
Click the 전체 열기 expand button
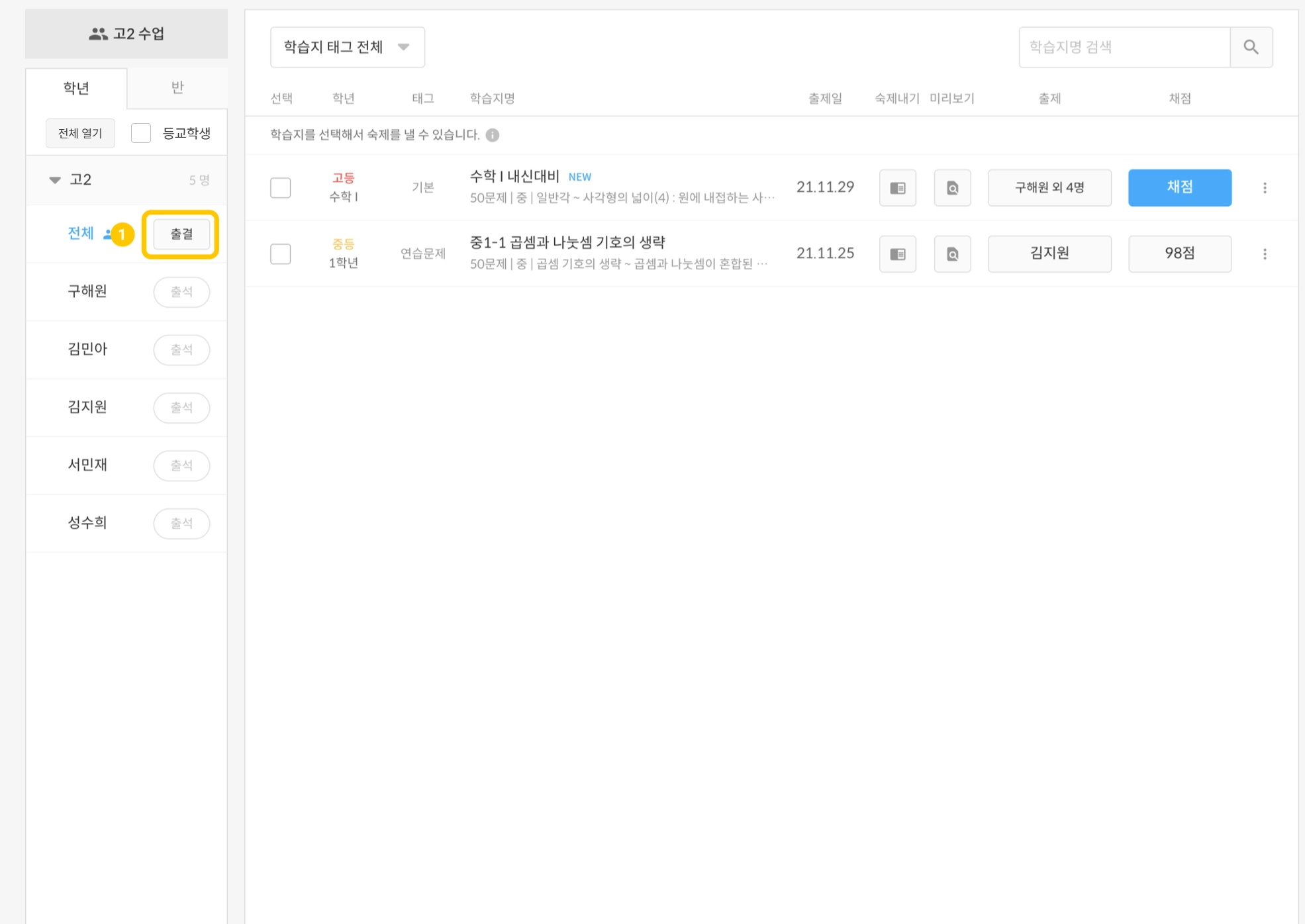(80, 133)
